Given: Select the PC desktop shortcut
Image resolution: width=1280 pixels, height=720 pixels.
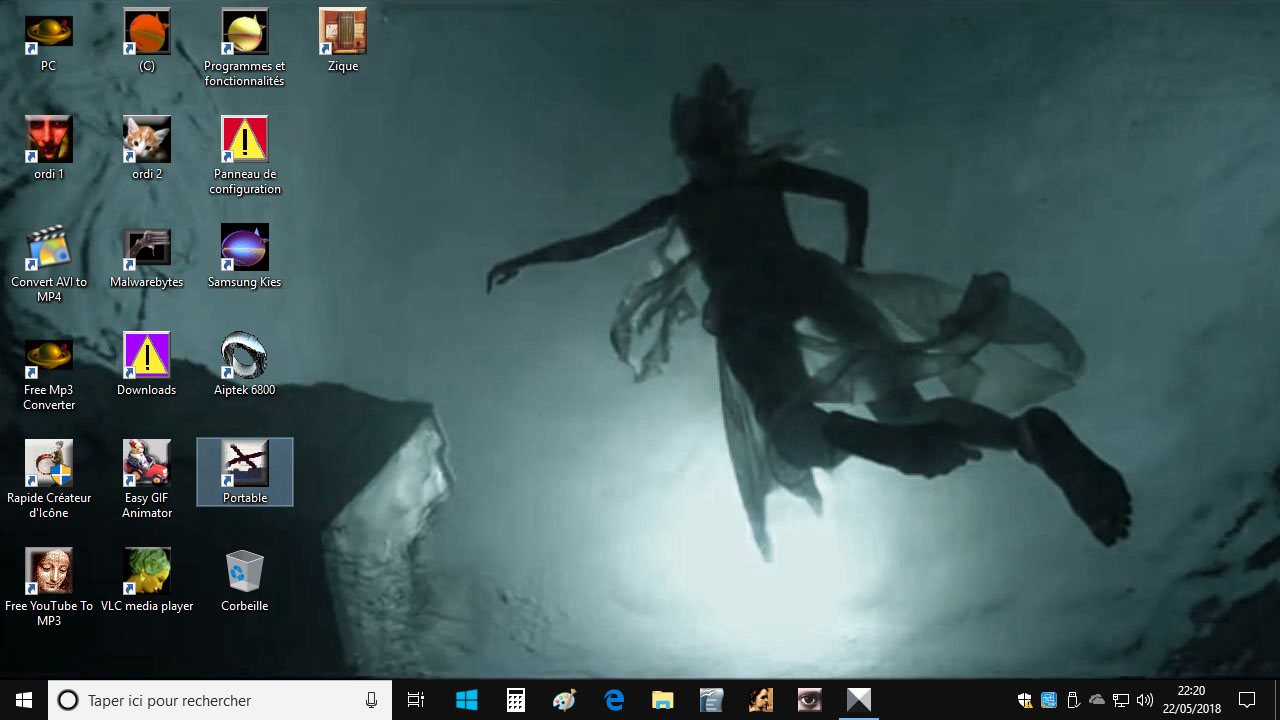Looking at the screenshot, I should coord(48,41).
